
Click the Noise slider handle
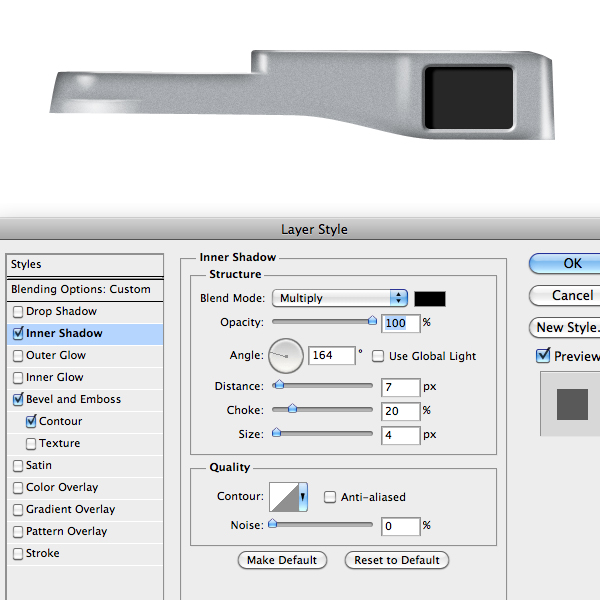(x=272, y=523)
